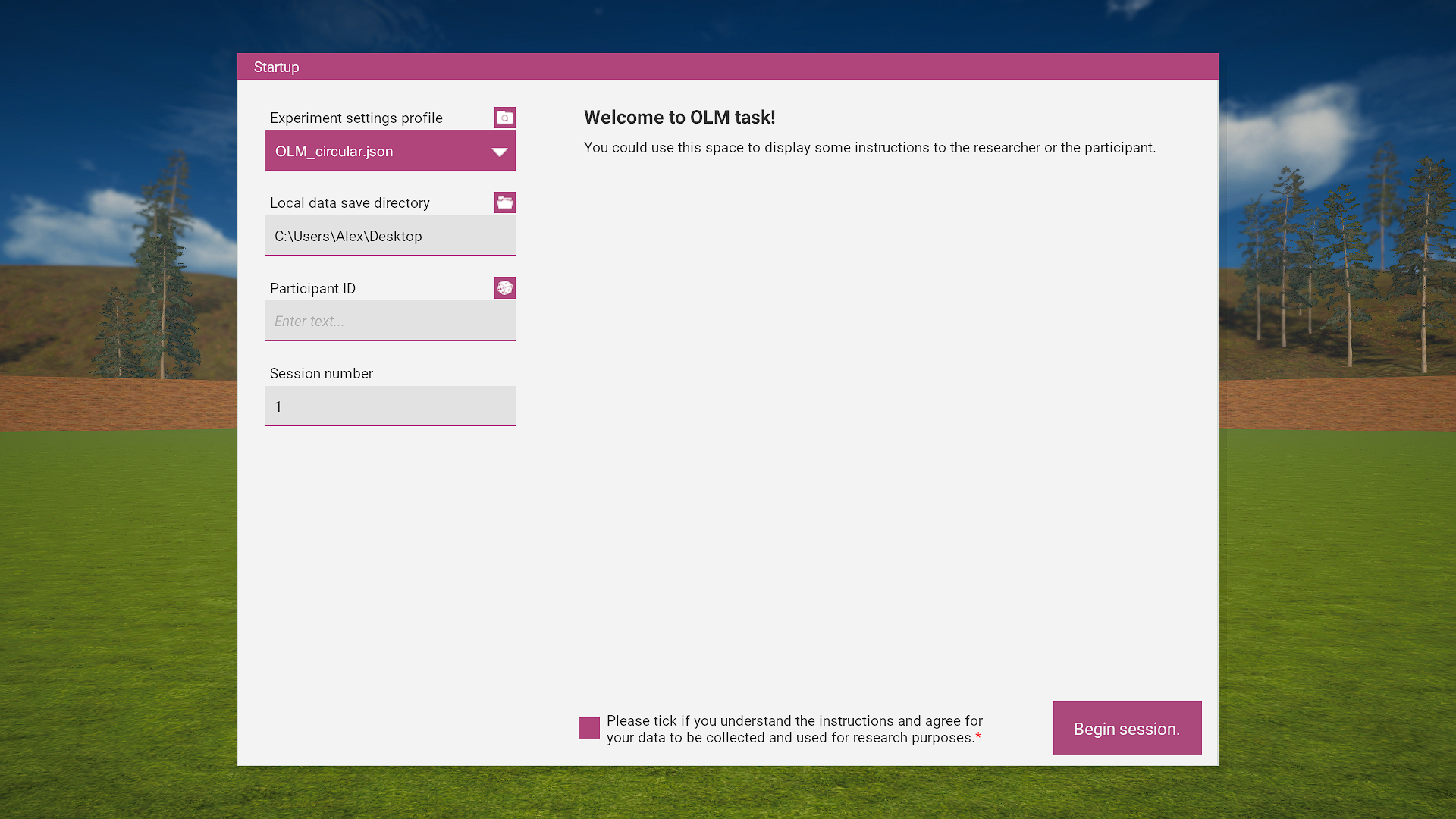Click the Local data save directory label
Screen dimensions: 1456x819
(350, 203)
